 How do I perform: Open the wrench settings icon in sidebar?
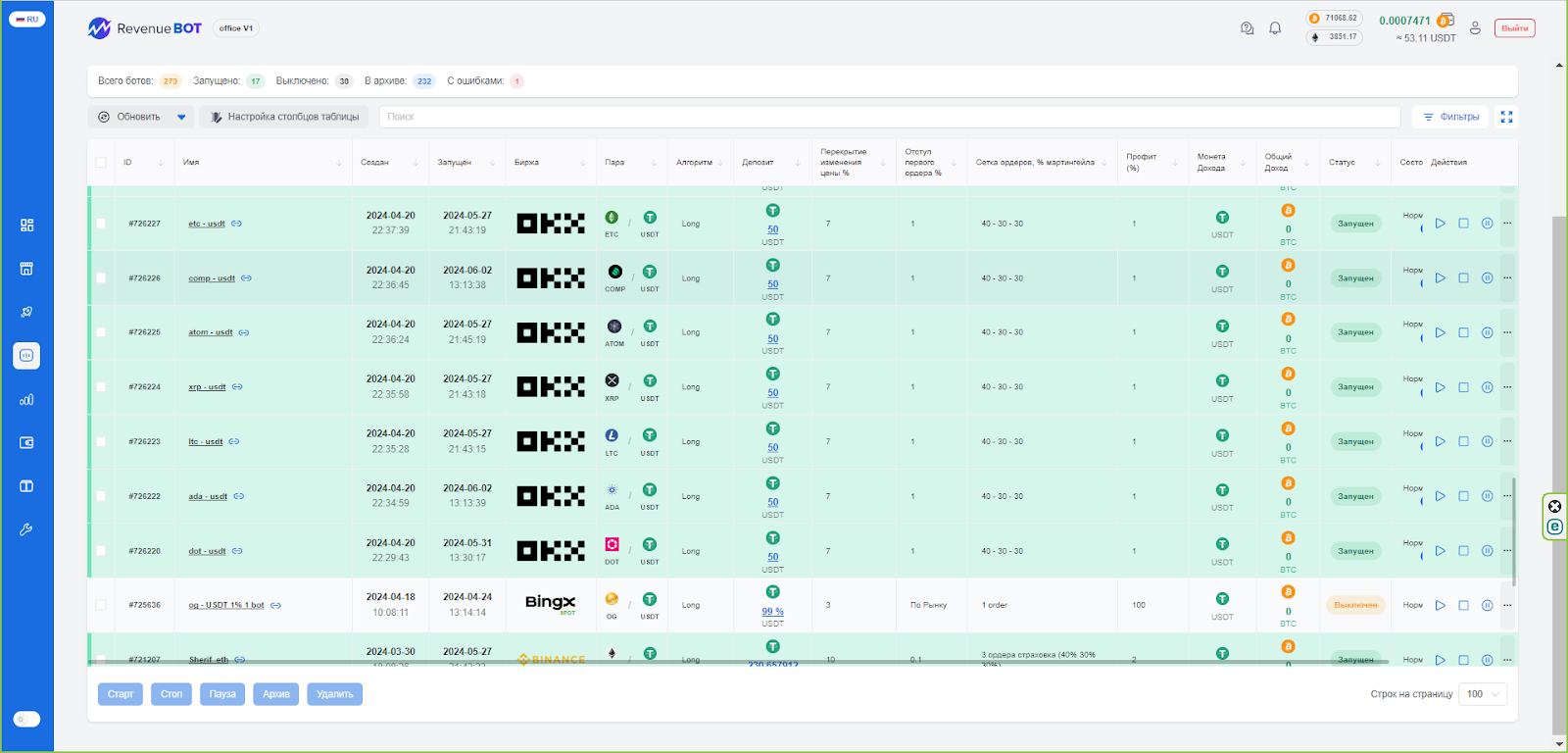[x=26, y=529]
